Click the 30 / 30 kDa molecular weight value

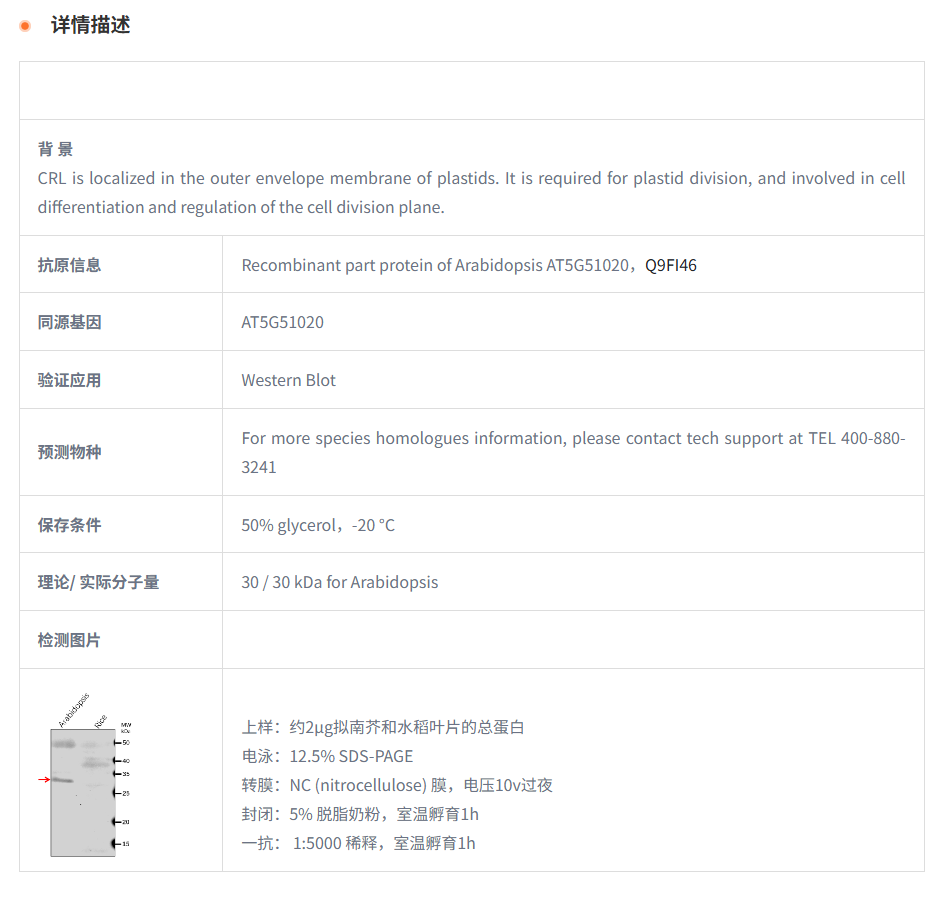pos(339,582)
